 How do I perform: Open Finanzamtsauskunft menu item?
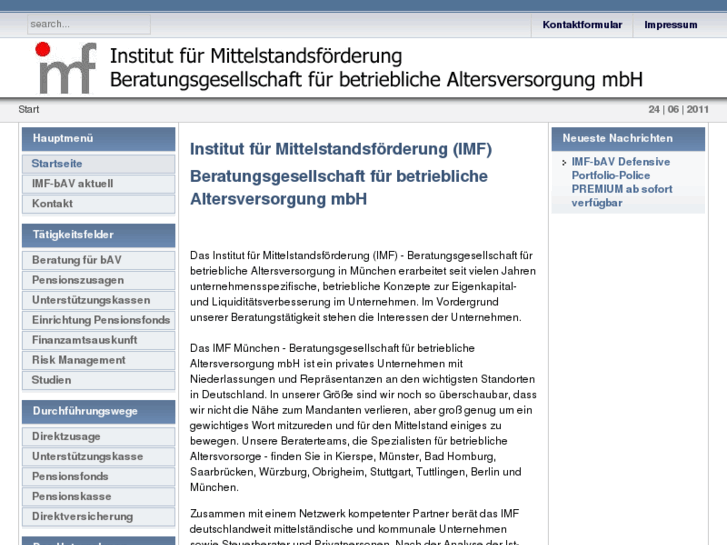[98, 340]
